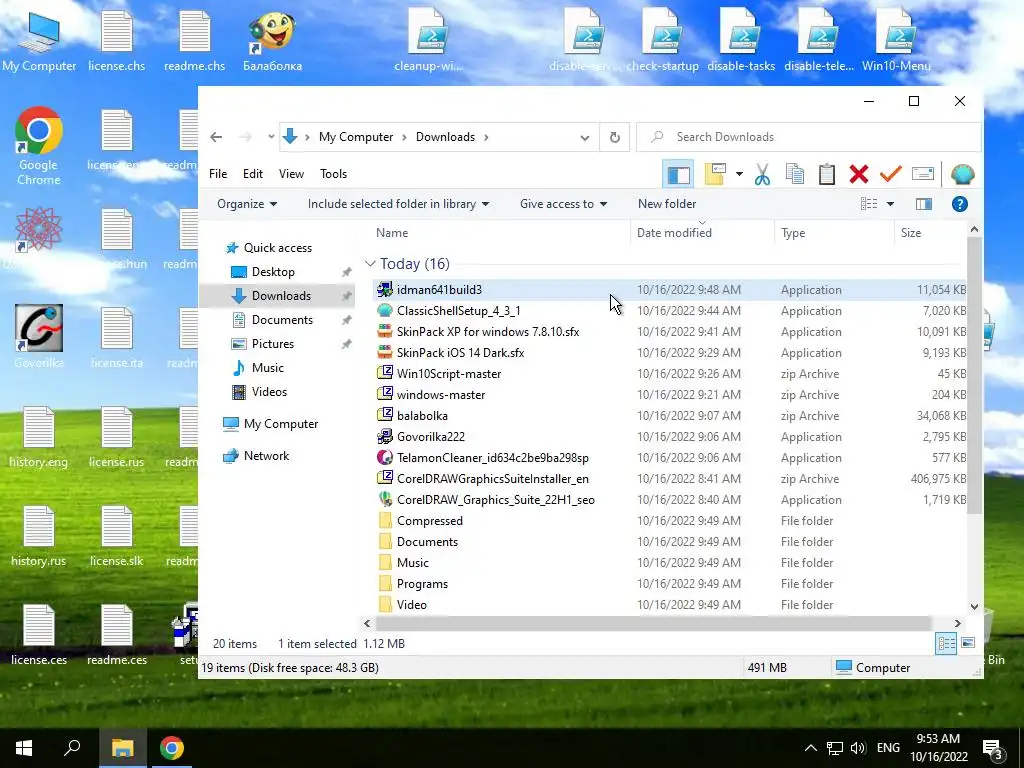Screen dimensions: 1024x768
Task: Select Network in the navigation pane
Action: tap(266, 456)
